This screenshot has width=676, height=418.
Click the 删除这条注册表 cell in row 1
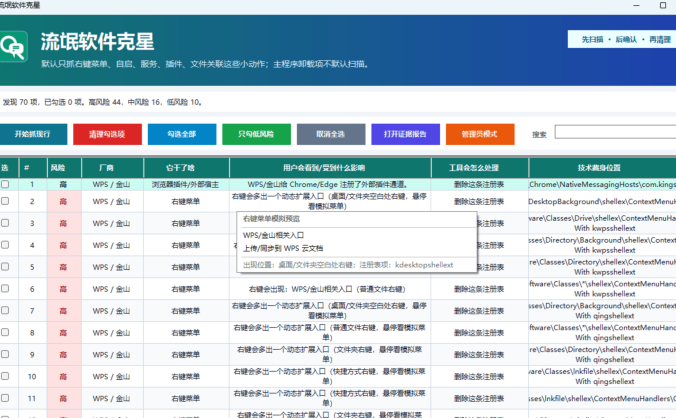click(x=479, y=184)
